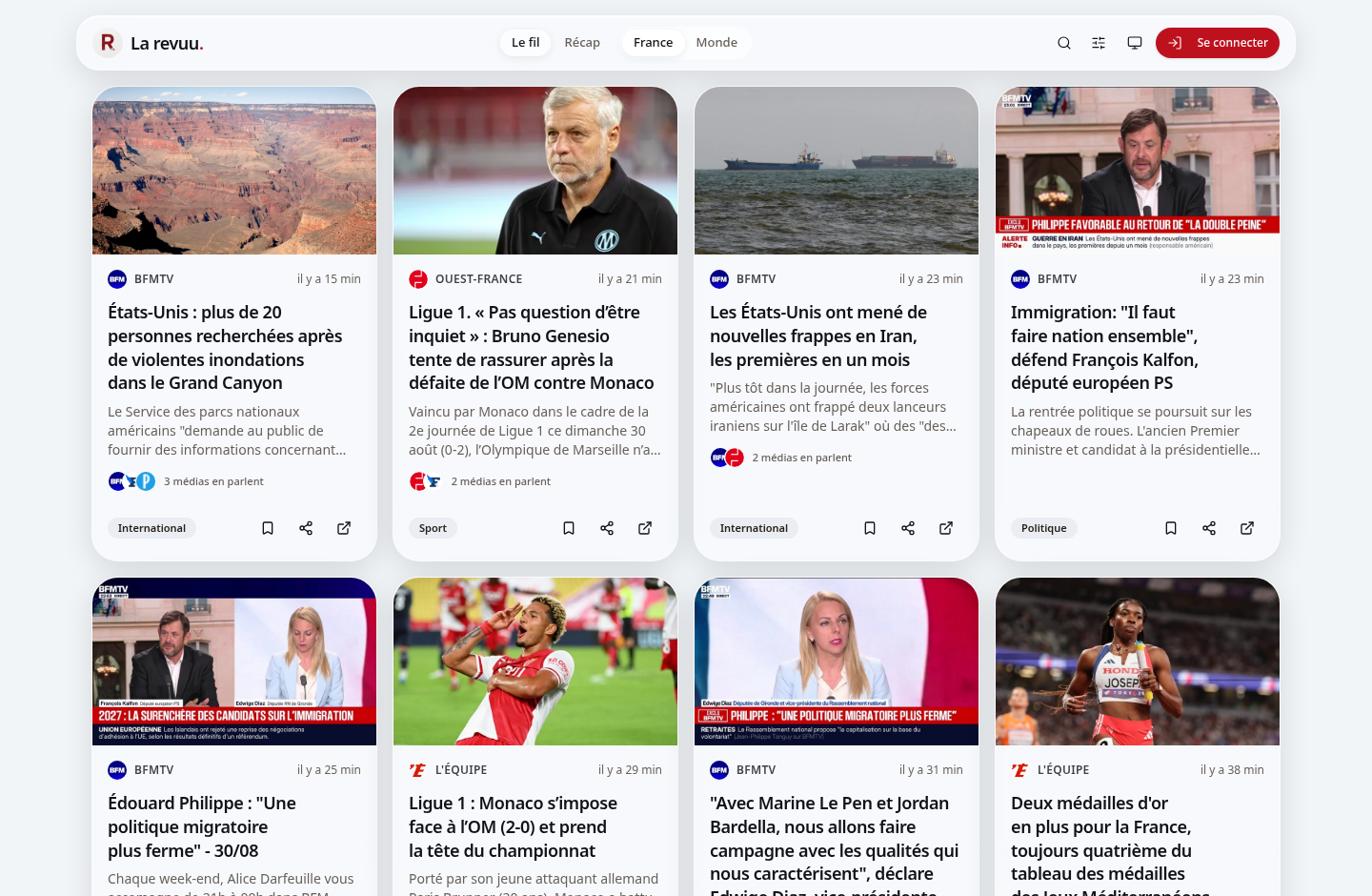The width and height of the screenshot is (1372, 896).
Task: Switch to the Le fil tab
Action: [x=526, y=43]
